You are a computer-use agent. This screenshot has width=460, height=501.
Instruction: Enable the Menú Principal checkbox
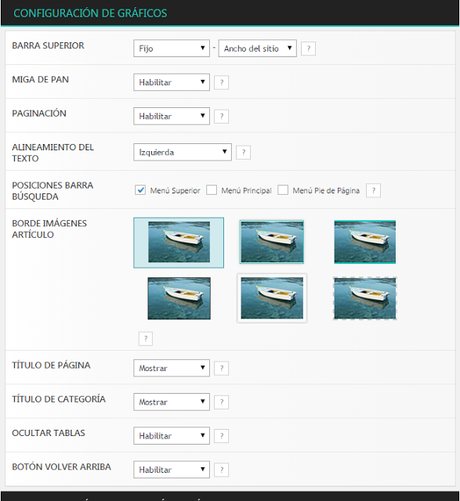click(x=211, y=190)
